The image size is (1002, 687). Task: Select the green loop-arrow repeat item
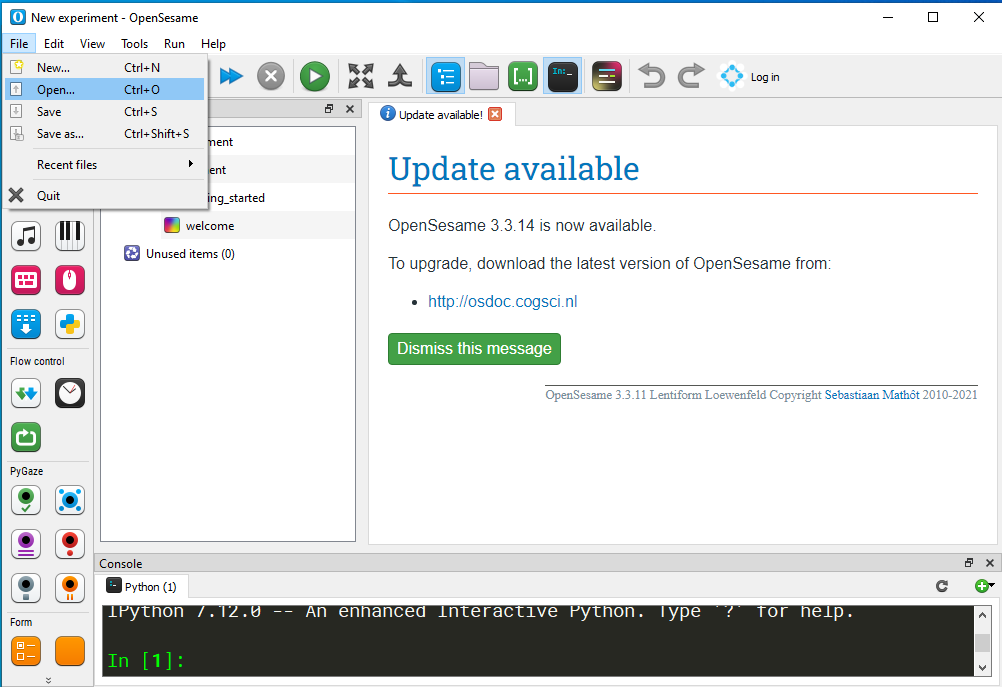tap(26, 437)
